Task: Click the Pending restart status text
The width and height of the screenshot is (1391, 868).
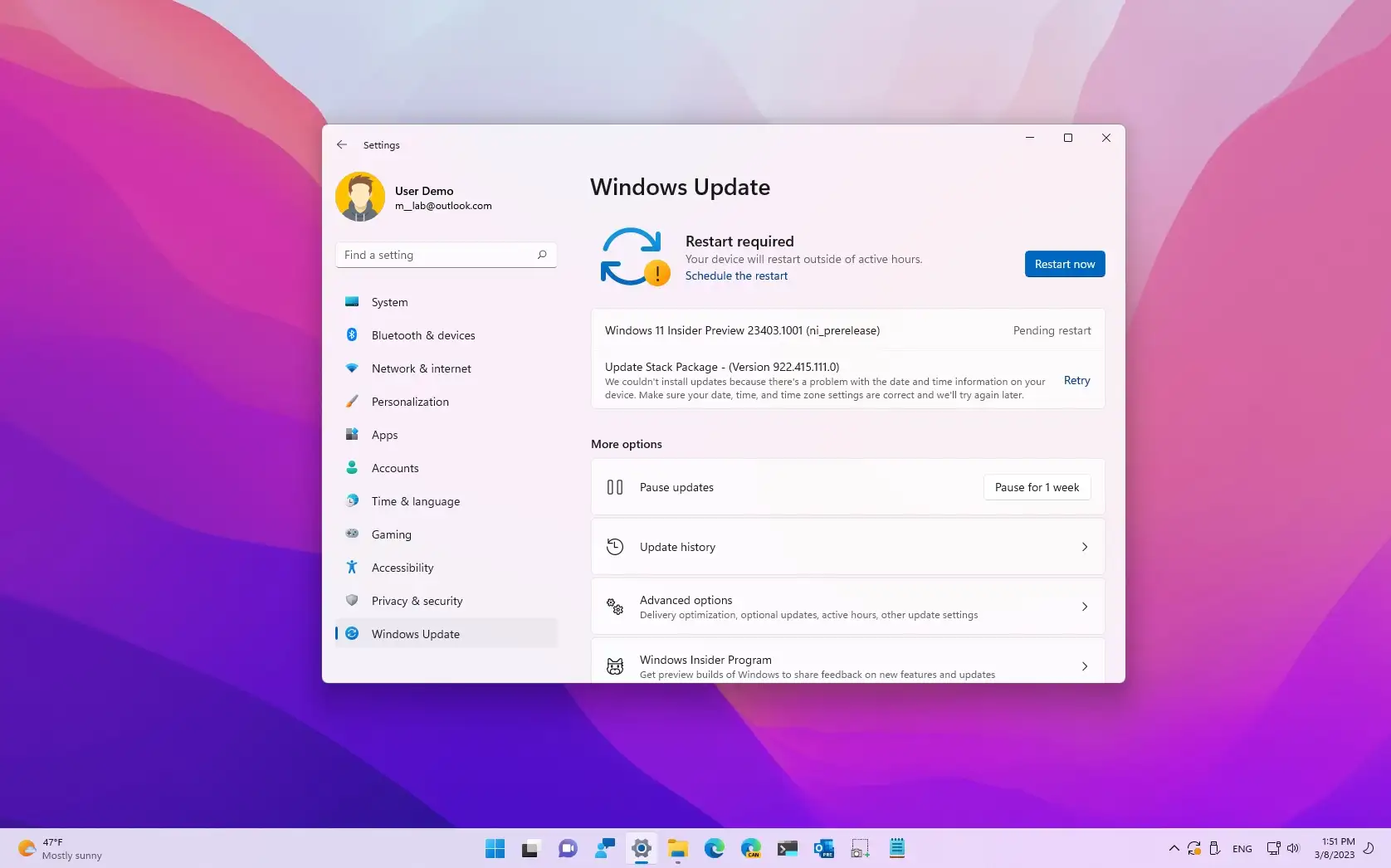Action: coord(1052,330)
